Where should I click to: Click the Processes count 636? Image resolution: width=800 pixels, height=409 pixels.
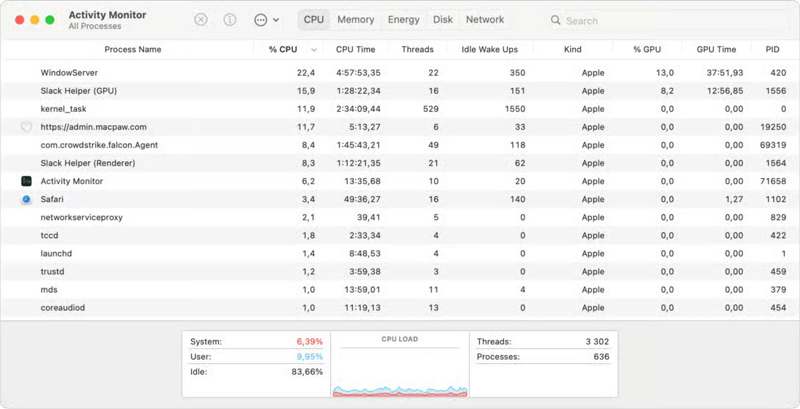click(602, 356)
